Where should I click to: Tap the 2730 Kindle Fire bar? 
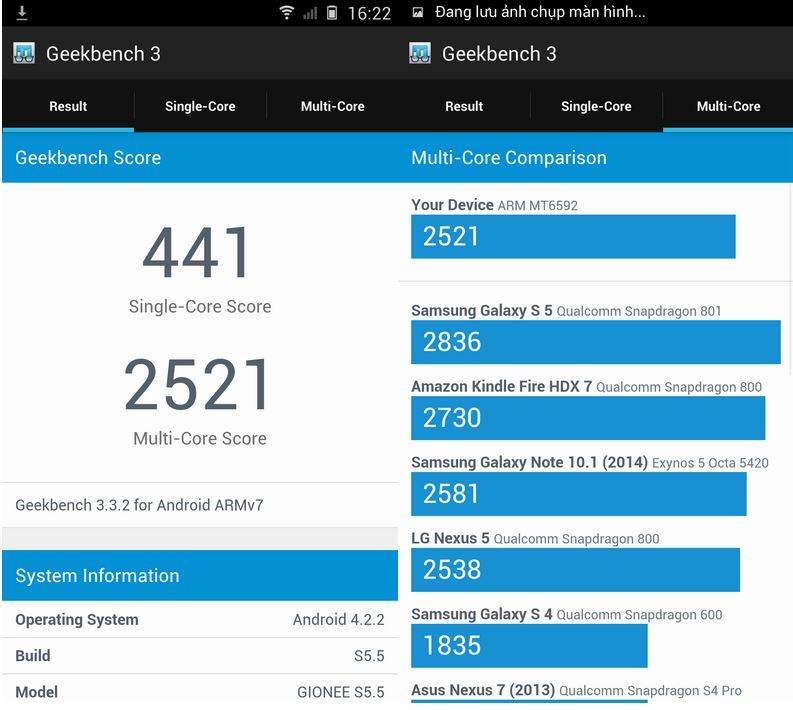pyautogui.click(x=588, y=418)
